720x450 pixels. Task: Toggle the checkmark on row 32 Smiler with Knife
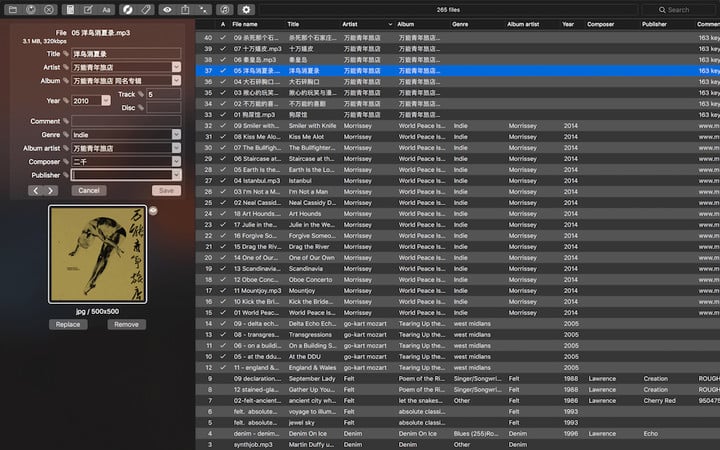coord(223,125)
